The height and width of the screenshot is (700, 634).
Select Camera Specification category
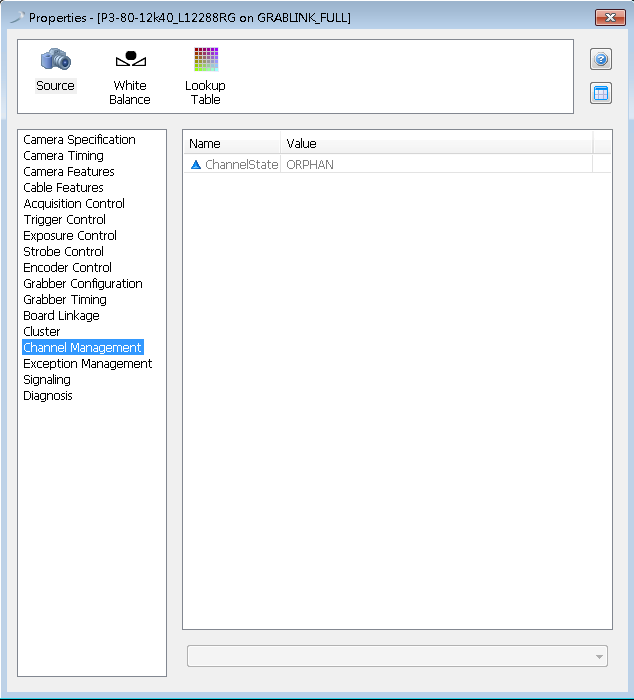(79, 140)
